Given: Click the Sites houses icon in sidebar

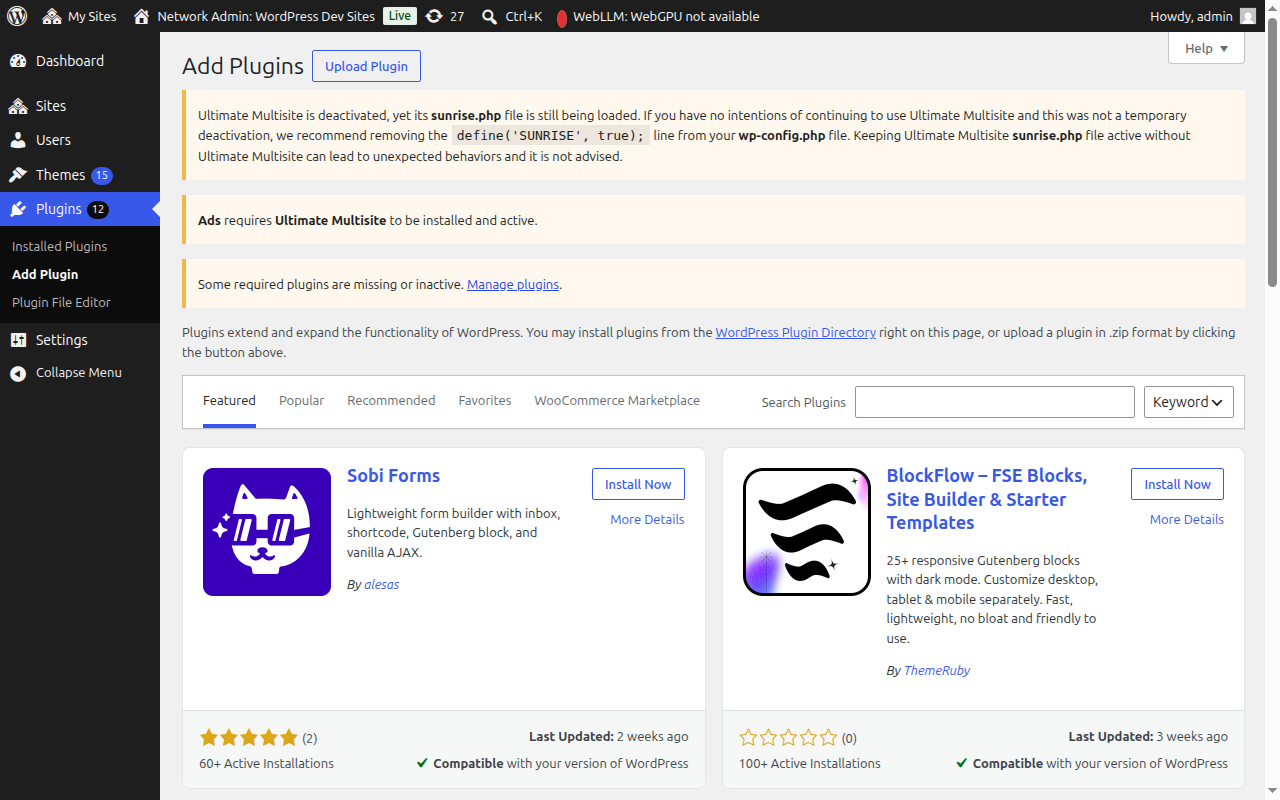Looking at the screenshot, I should [x=18, y=106].
